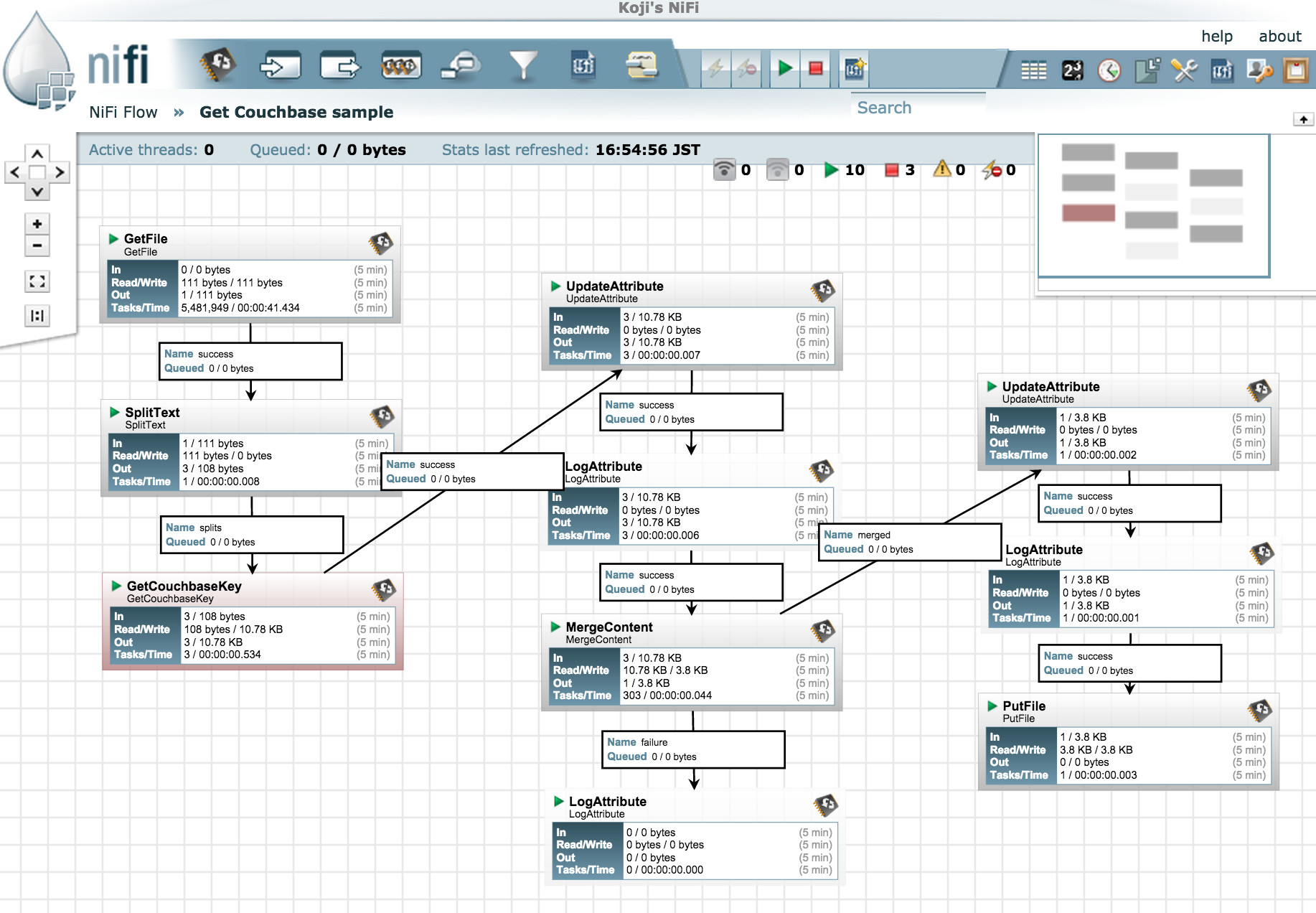Click the not-transmitting remote ports icon
The width and height of the screenshot is (1316, 913).
click(777, 169)
